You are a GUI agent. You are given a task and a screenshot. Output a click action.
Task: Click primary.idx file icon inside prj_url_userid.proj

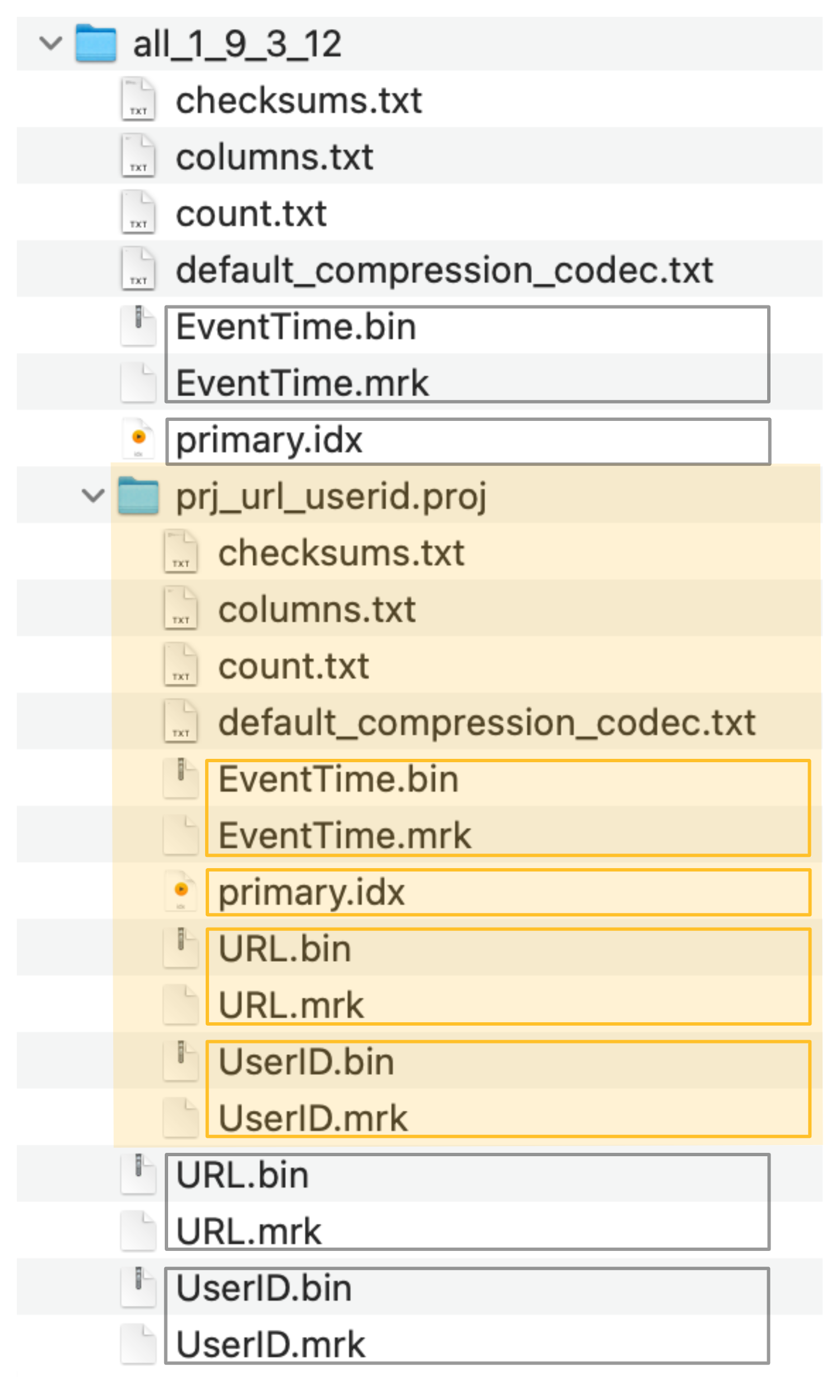(x=181, y=891)
